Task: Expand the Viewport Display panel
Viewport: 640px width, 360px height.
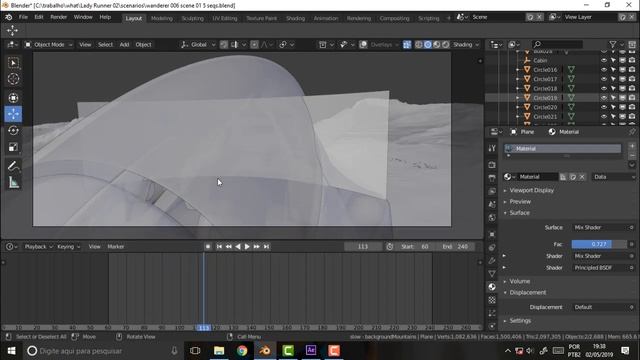Action: (531, 190)
